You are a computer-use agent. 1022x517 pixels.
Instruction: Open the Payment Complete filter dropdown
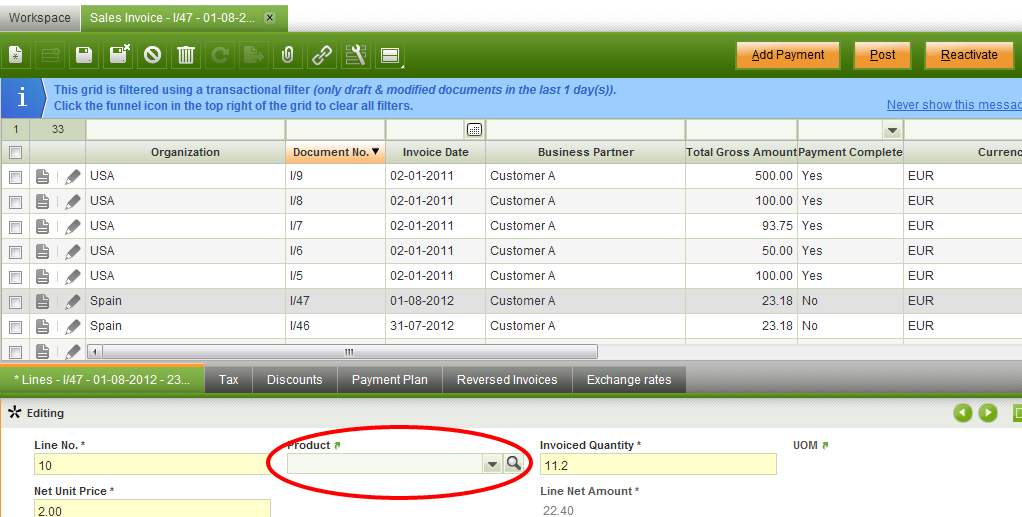[891, 130]
